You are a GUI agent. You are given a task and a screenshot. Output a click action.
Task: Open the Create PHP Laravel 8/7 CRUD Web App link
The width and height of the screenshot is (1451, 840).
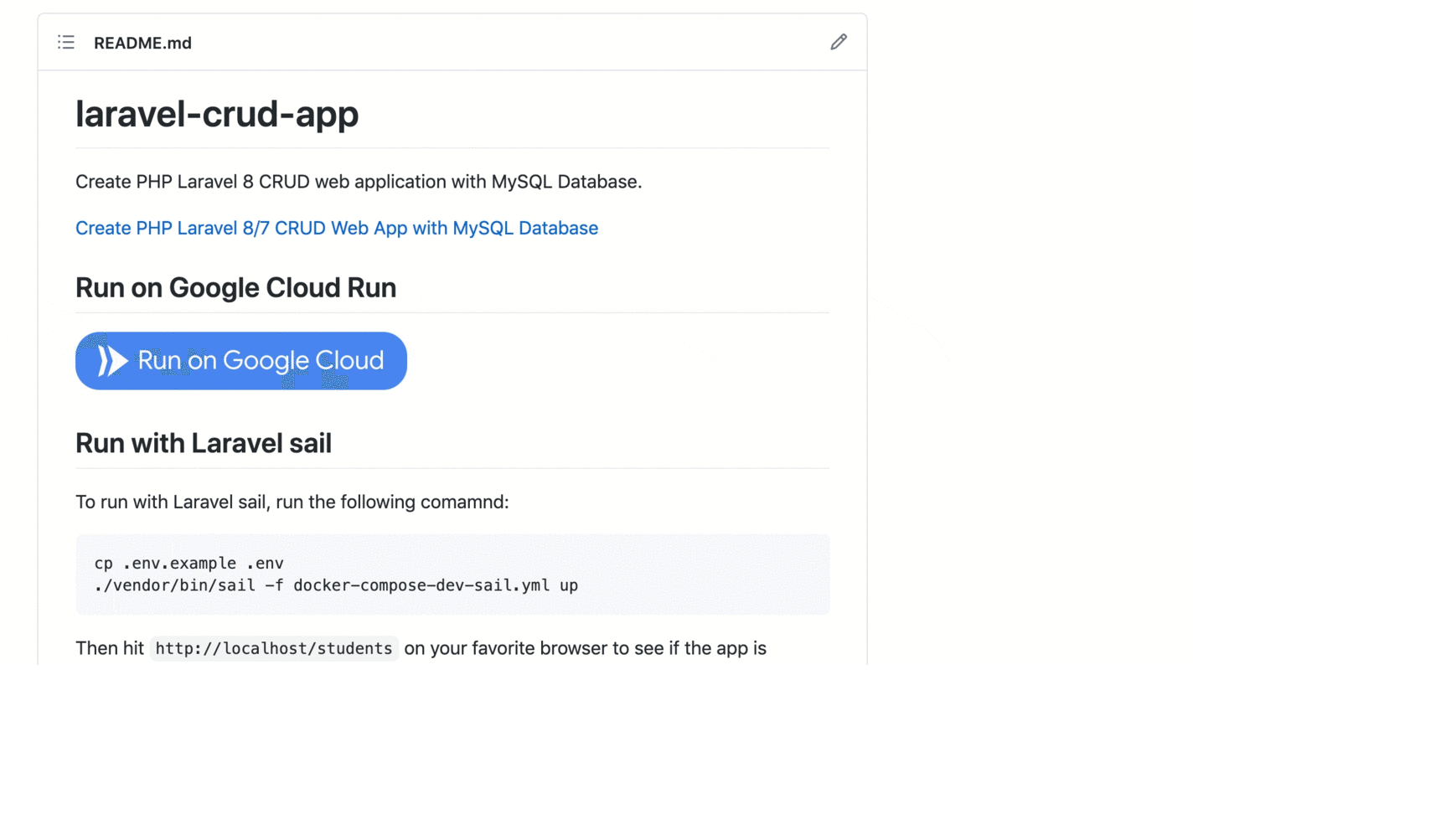tap(336, 228)
